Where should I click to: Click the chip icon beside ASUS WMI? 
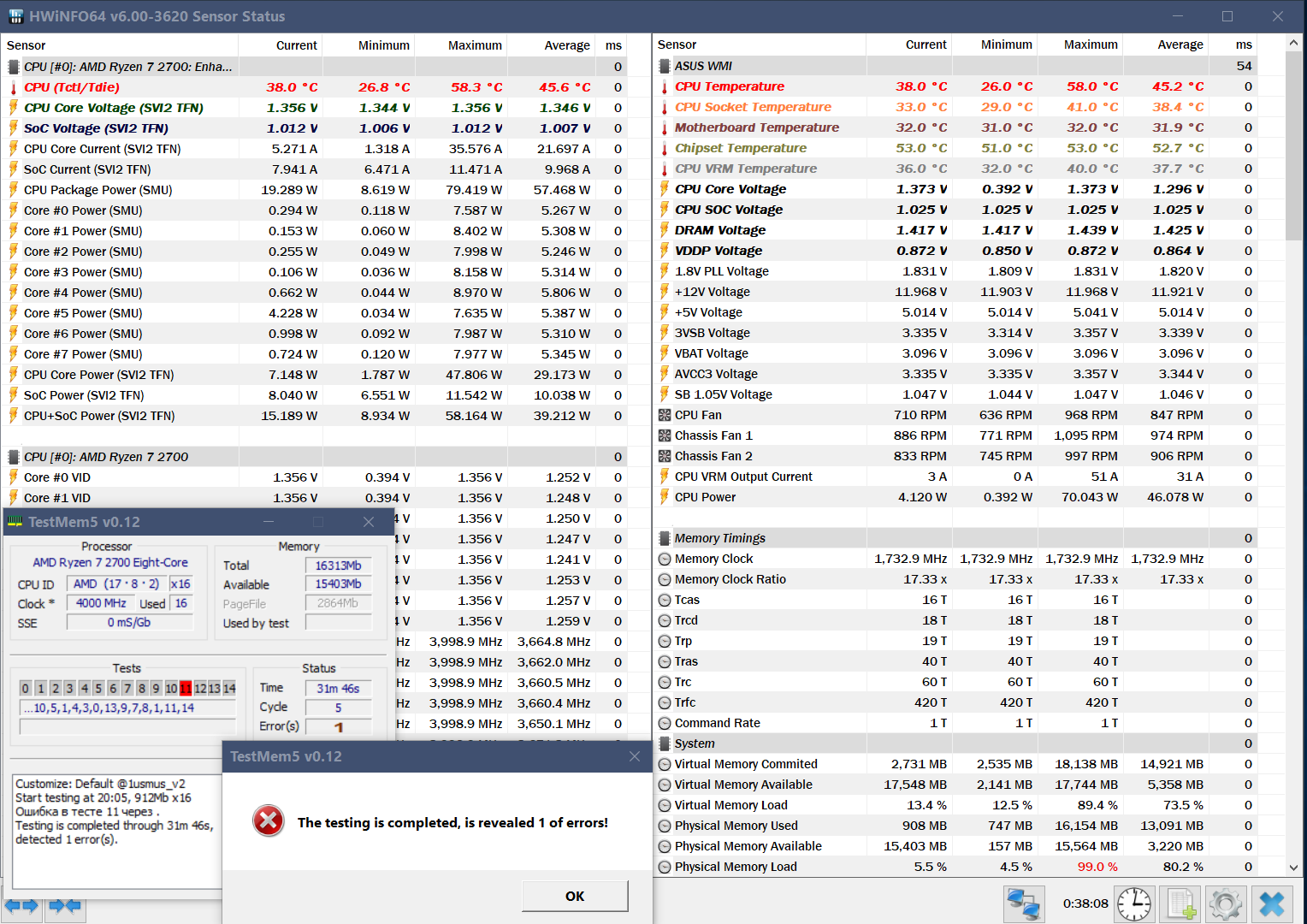click(665, 66)
